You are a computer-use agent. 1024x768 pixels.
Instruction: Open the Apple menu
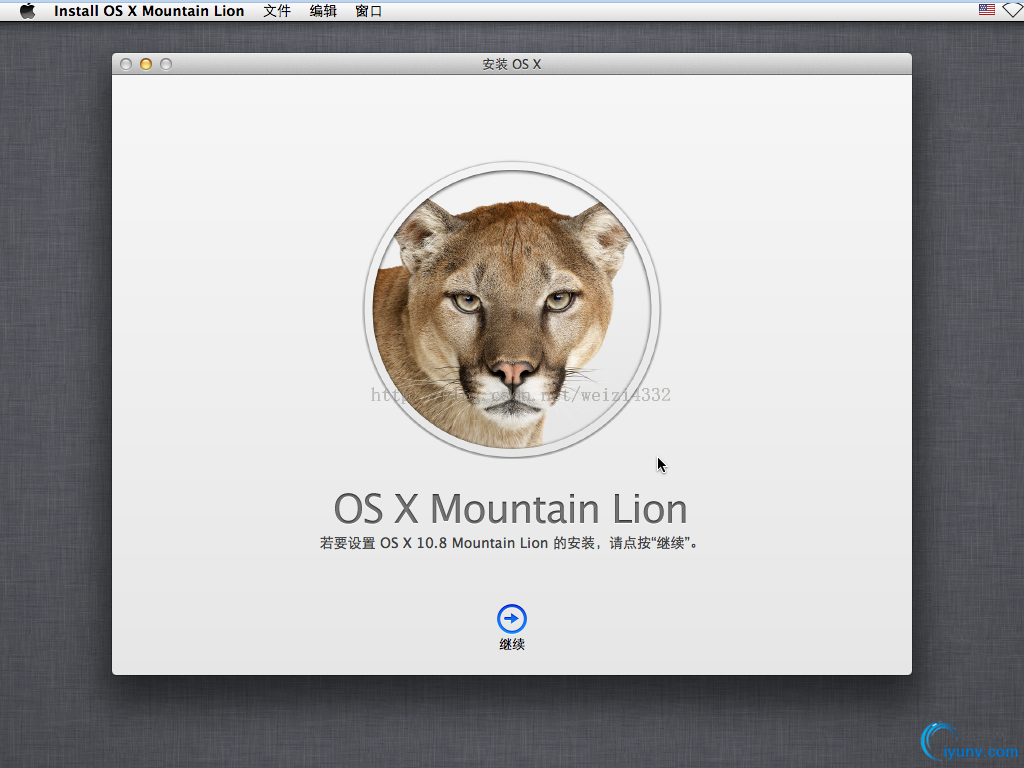point(27,11)
